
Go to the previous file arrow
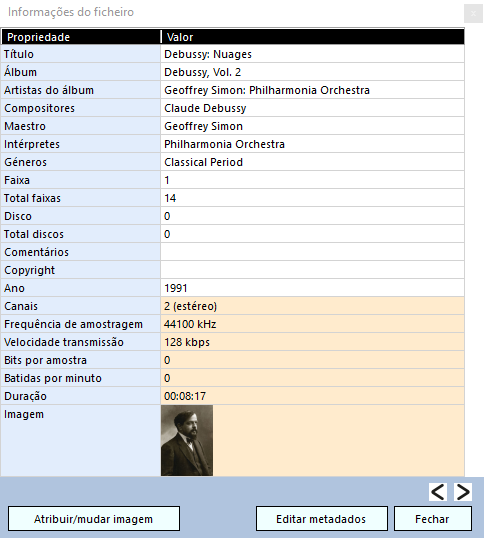438,492
